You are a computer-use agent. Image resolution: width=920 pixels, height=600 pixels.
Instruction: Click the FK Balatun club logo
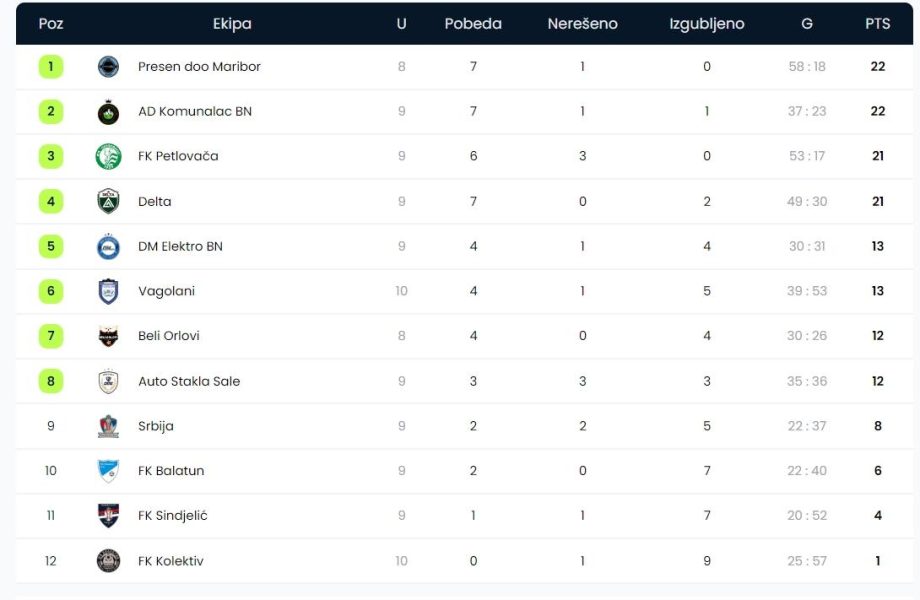[x=108, y=471]
